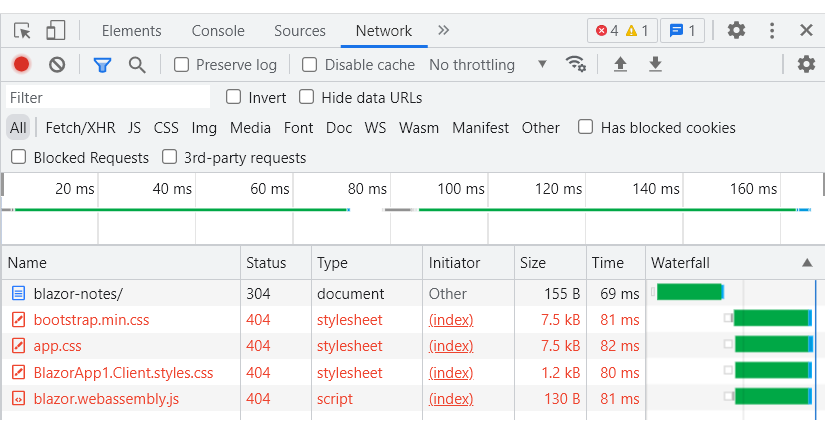
Task: Filter requests by Fetch/XHR
Action: (x=81, y=128)
